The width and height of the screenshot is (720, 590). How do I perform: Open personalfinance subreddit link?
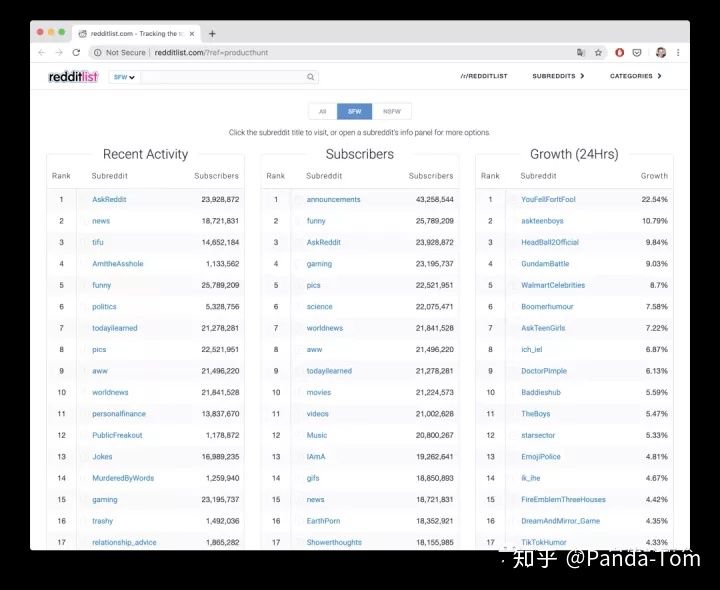coord(119,414)
